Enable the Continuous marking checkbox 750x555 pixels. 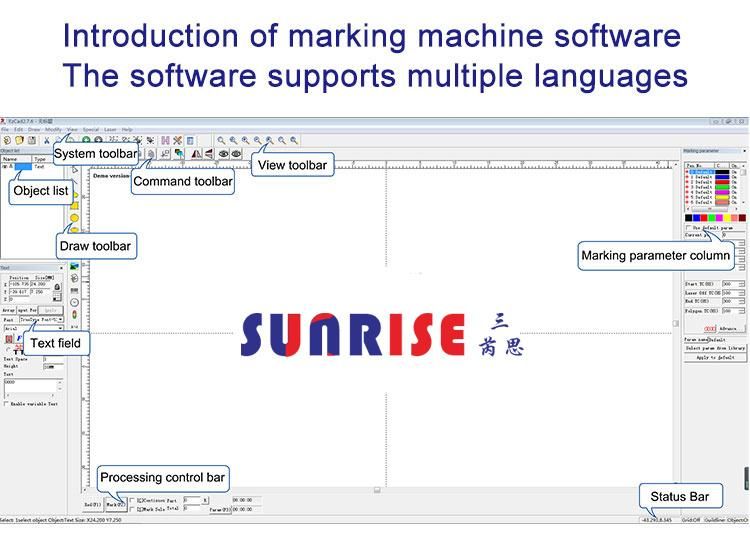[x=132, y=500]
